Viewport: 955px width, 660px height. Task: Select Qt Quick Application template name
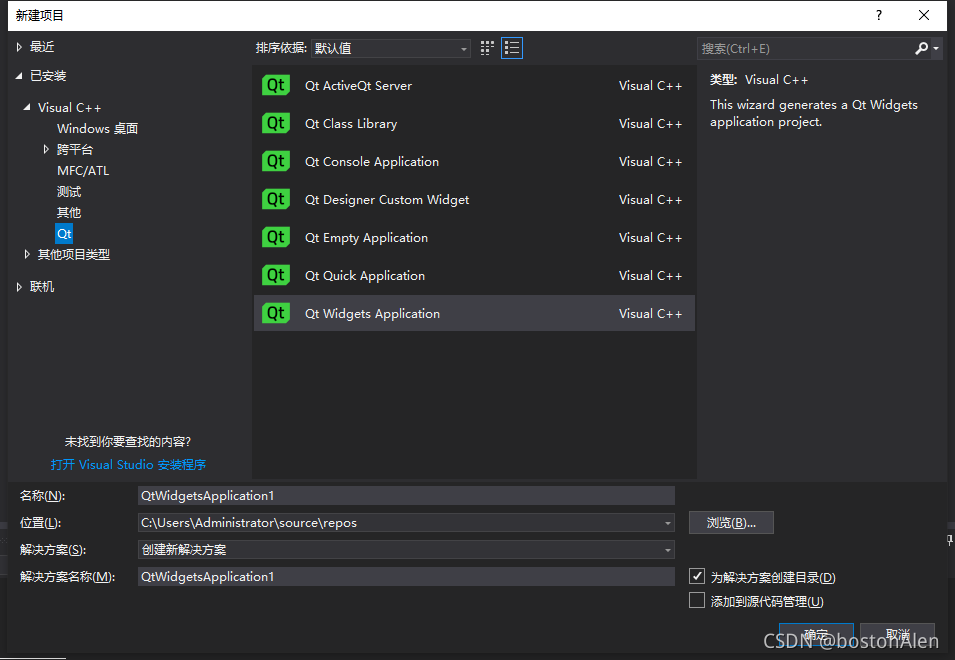coord(365,276)
